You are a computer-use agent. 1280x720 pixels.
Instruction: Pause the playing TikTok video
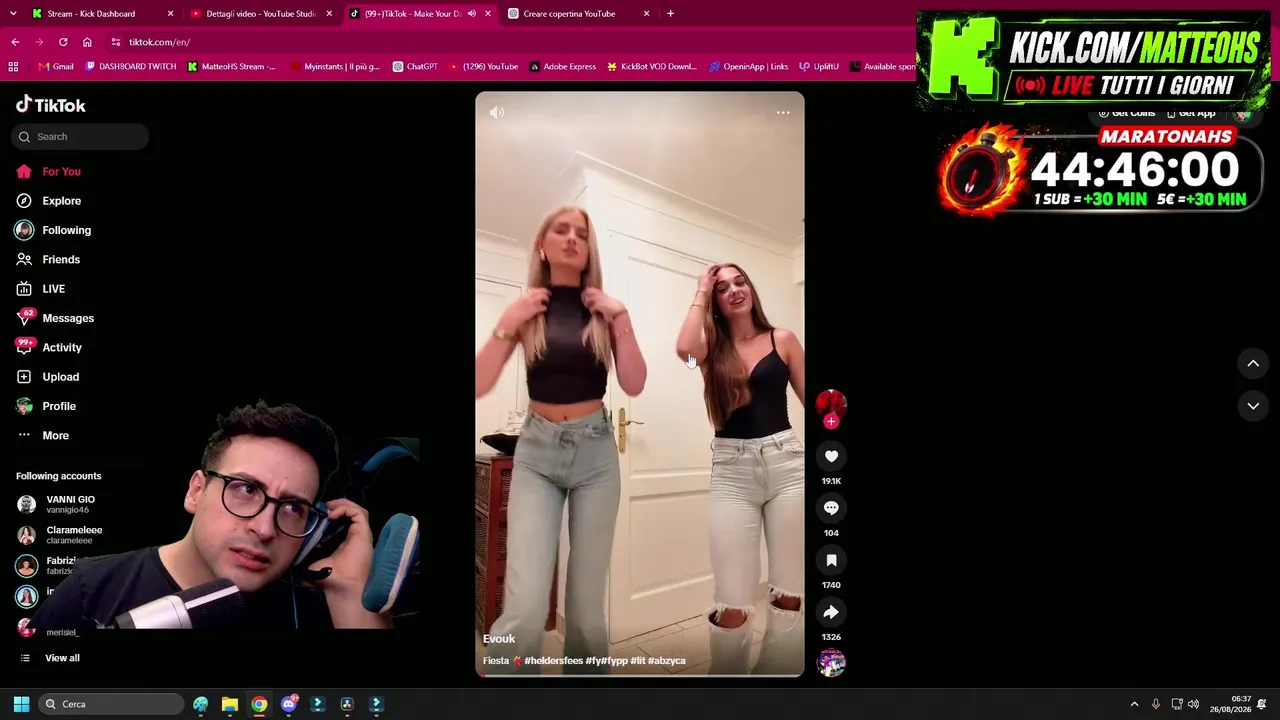[x=639, y=384]
